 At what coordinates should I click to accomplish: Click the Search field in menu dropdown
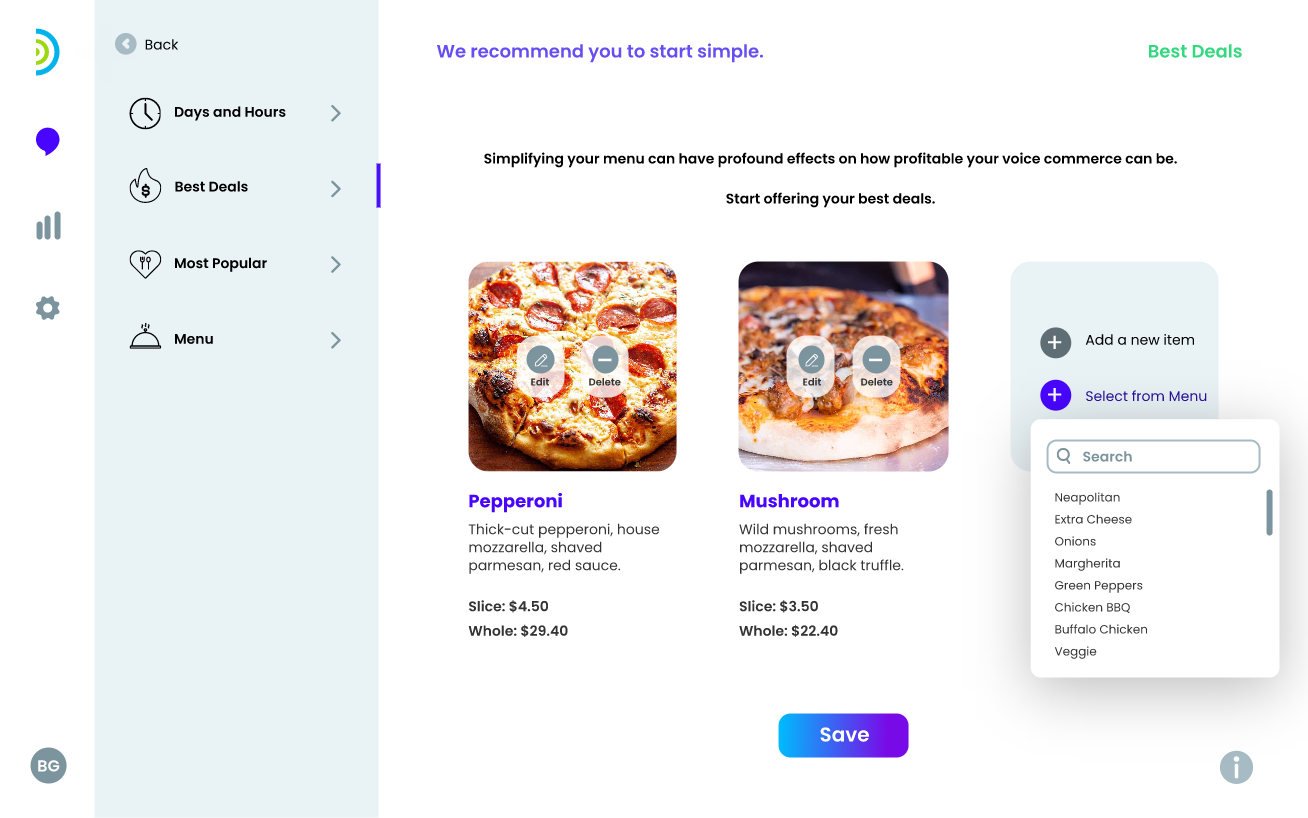(x=1153, y=456)
